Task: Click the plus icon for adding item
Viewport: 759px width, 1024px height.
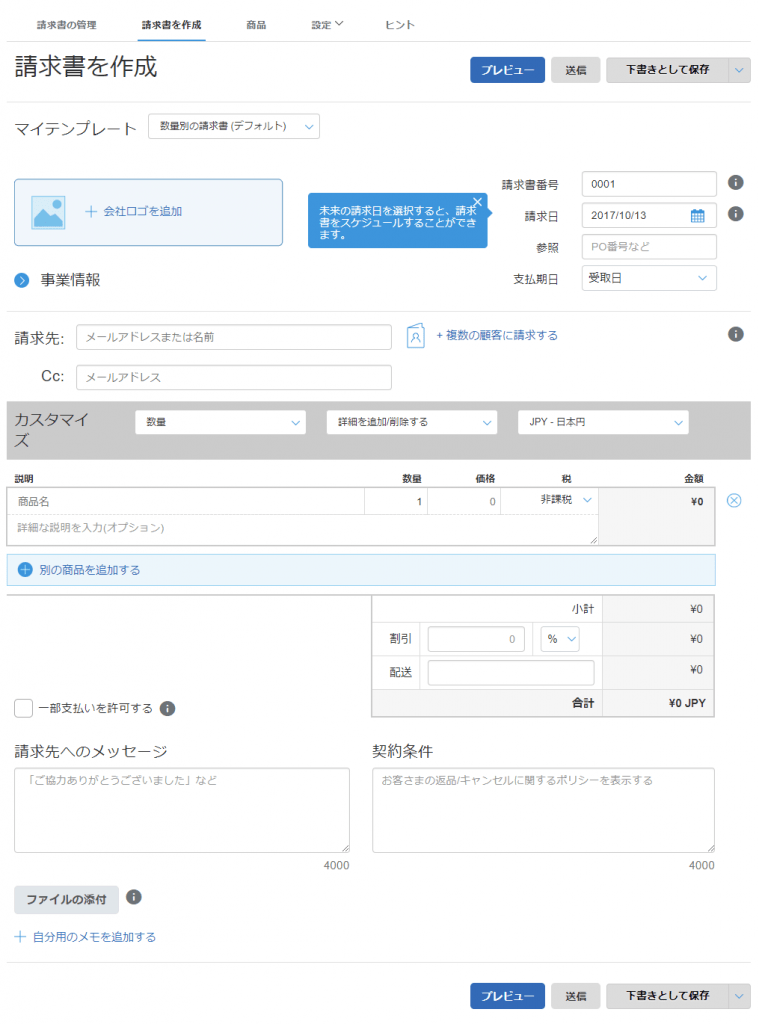Action: click(x=25, y=569)
